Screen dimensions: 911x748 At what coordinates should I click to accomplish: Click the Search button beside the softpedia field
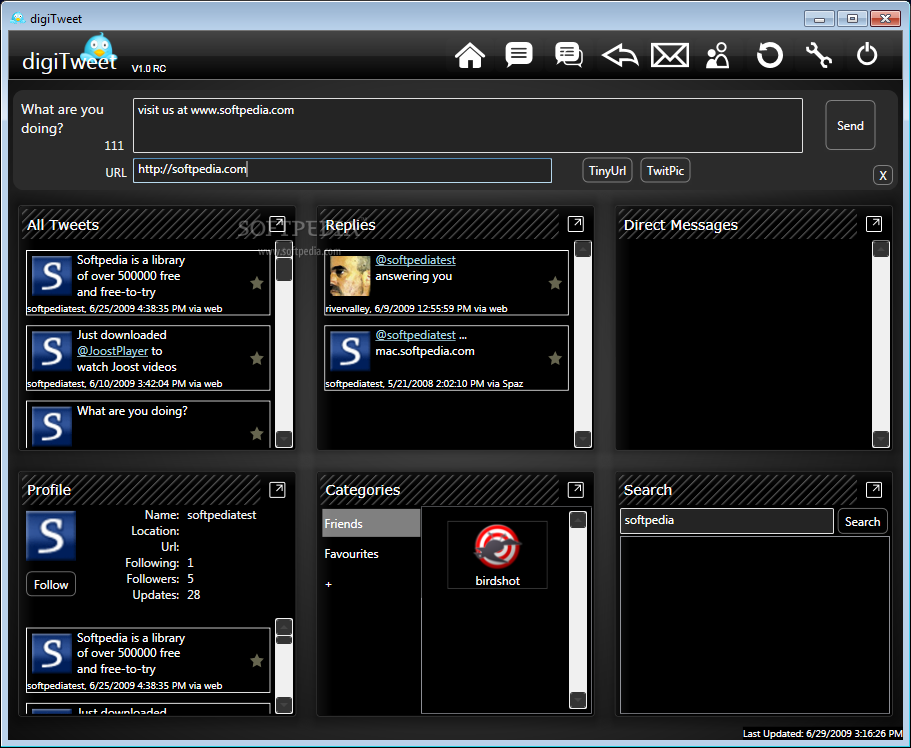[x=862, y=521]
